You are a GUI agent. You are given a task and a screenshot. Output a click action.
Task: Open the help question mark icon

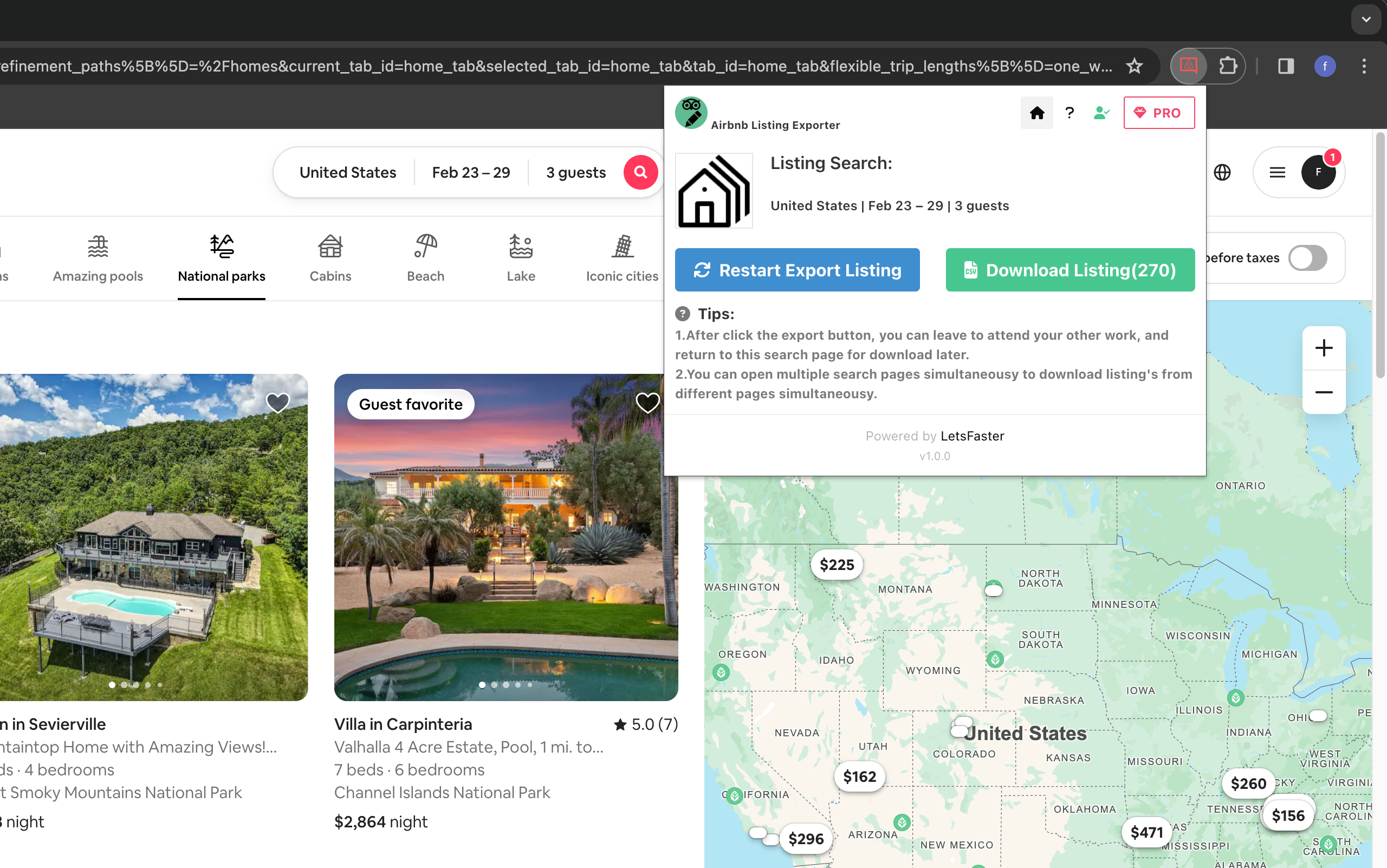(1069, 113)
